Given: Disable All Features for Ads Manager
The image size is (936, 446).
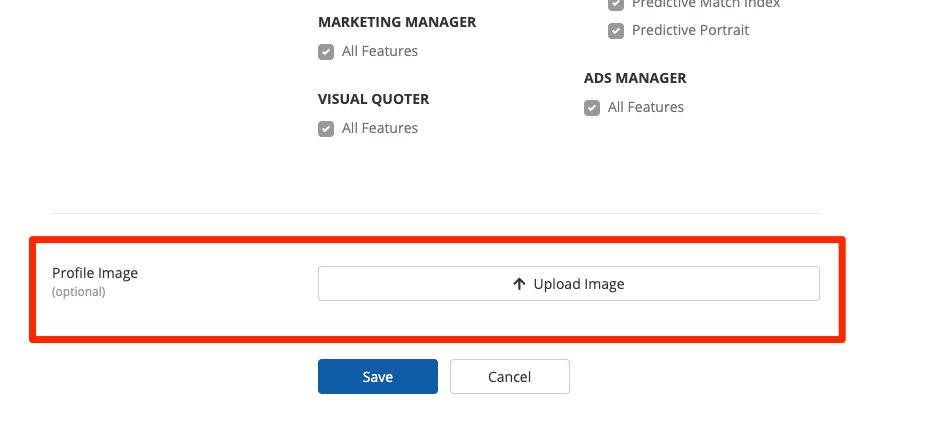Looking at the screenshot, I should pyautogui.click(x=592, y=108).
